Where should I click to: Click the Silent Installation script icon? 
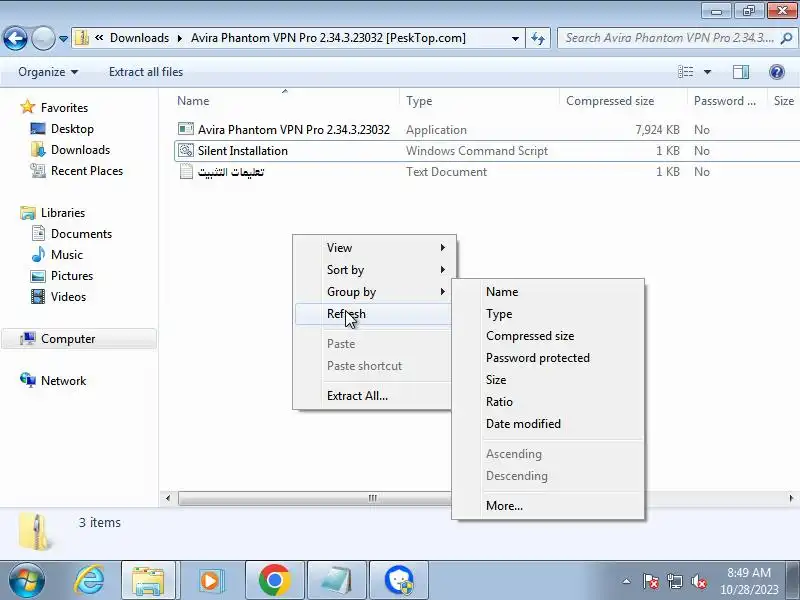[186, 151]
